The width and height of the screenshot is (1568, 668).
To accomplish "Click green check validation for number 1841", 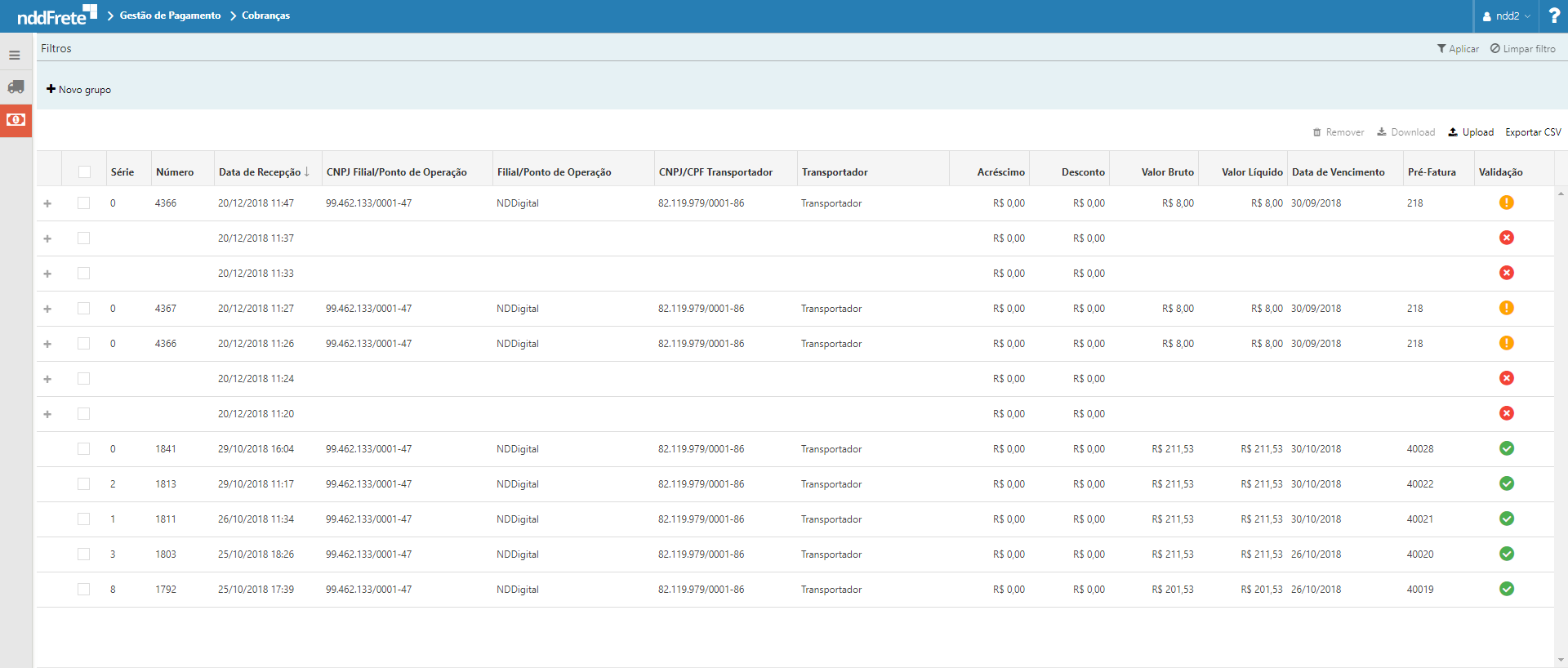I will click(1506, 448).
